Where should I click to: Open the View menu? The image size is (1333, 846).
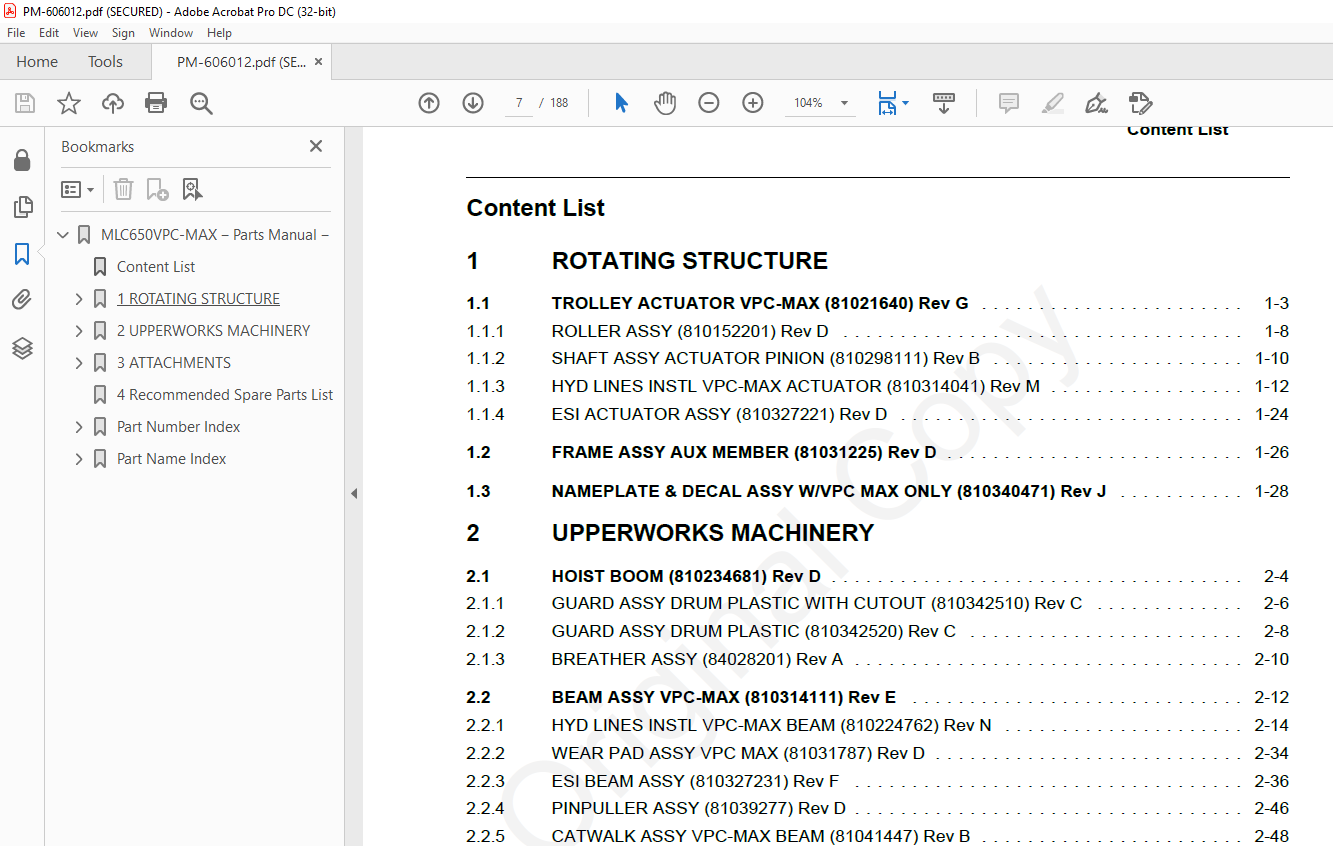tap(86, 33)
